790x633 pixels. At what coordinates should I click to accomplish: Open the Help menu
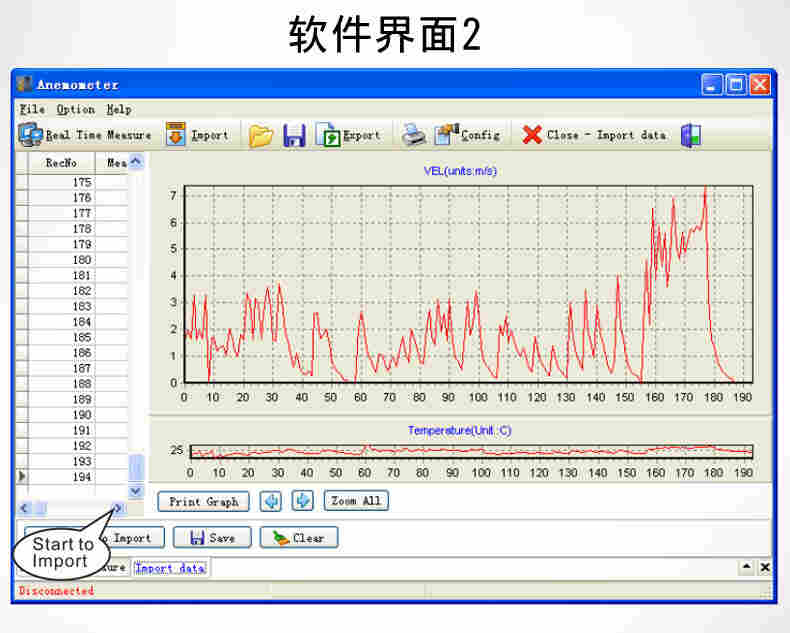pos(118,109)
